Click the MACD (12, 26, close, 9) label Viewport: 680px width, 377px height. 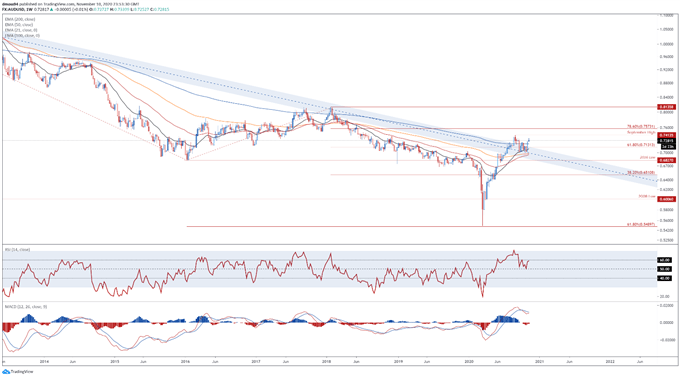tap(26, 307)
